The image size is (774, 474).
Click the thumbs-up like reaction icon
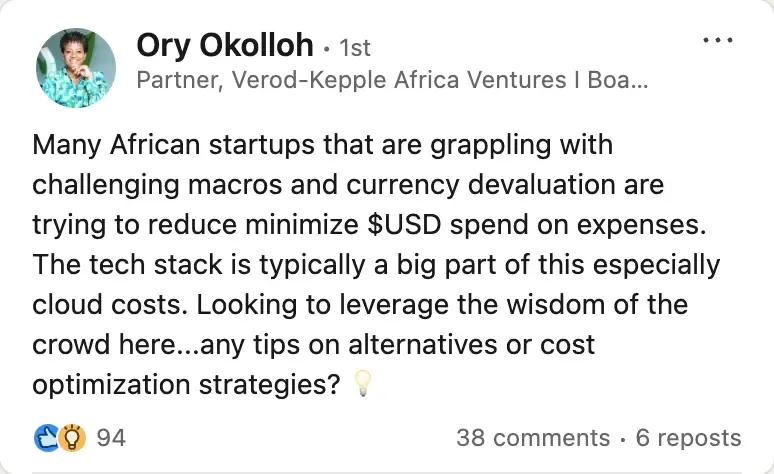pos(45,437)
